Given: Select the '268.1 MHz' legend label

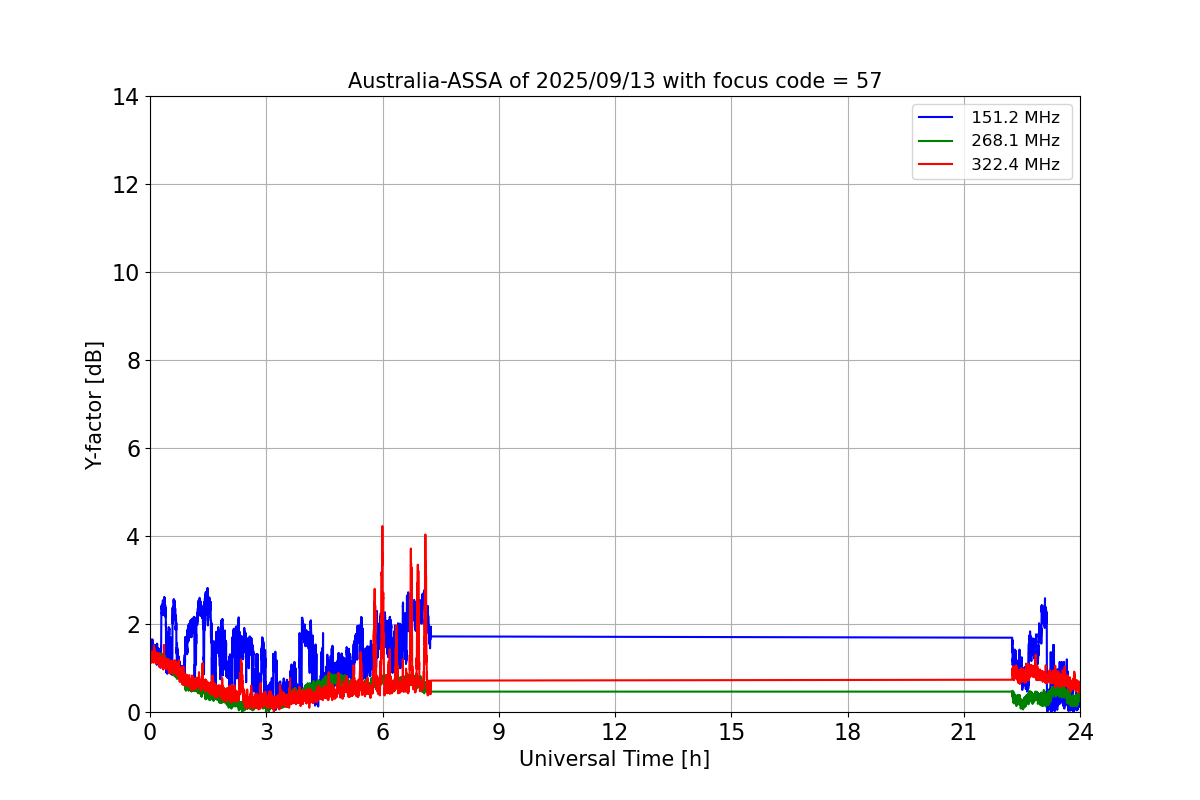Looking at the screenshot, I should (x=1015, y=141).
